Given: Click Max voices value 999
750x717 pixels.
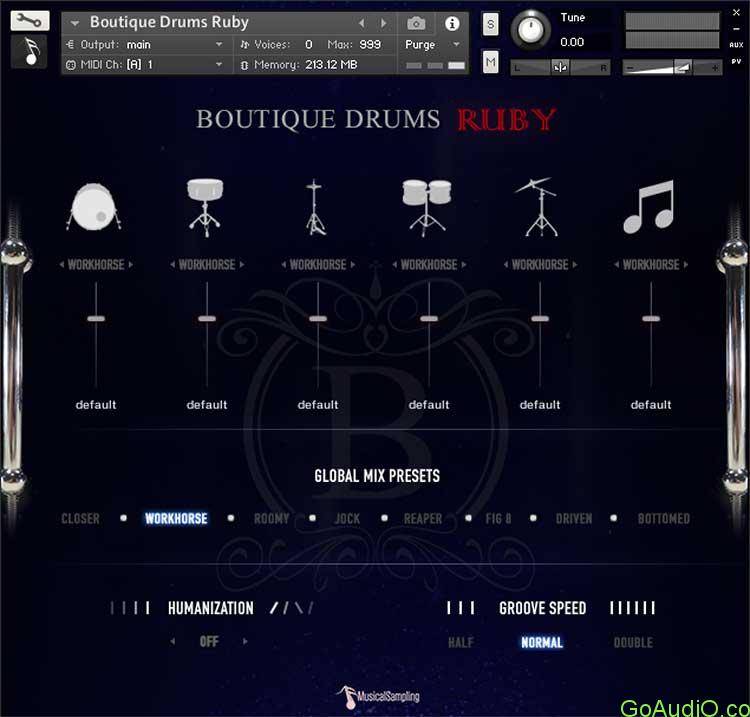Looking at the screenshot, I should coord(370,44).
